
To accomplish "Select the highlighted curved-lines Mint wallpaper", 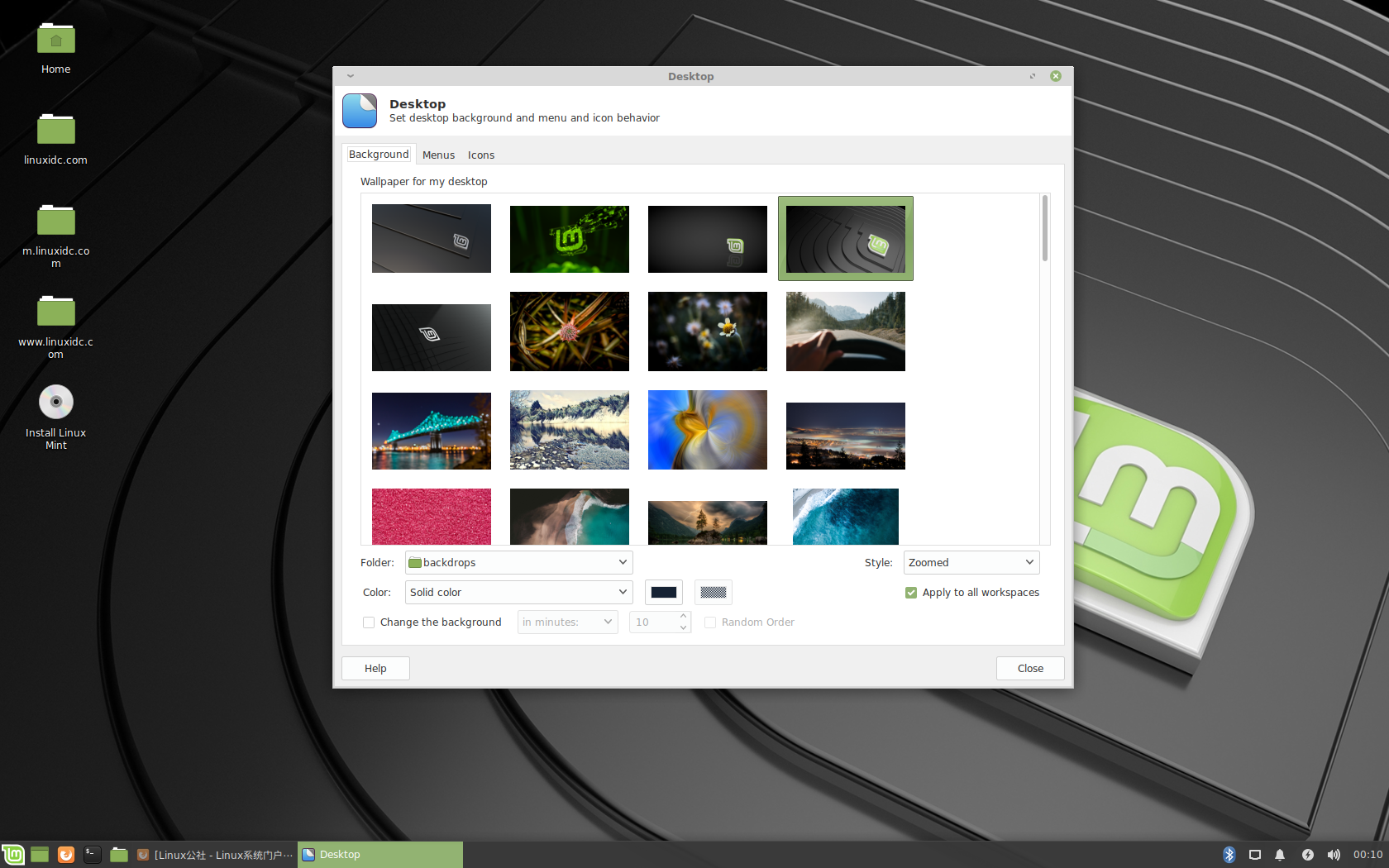I will point(846,239).
